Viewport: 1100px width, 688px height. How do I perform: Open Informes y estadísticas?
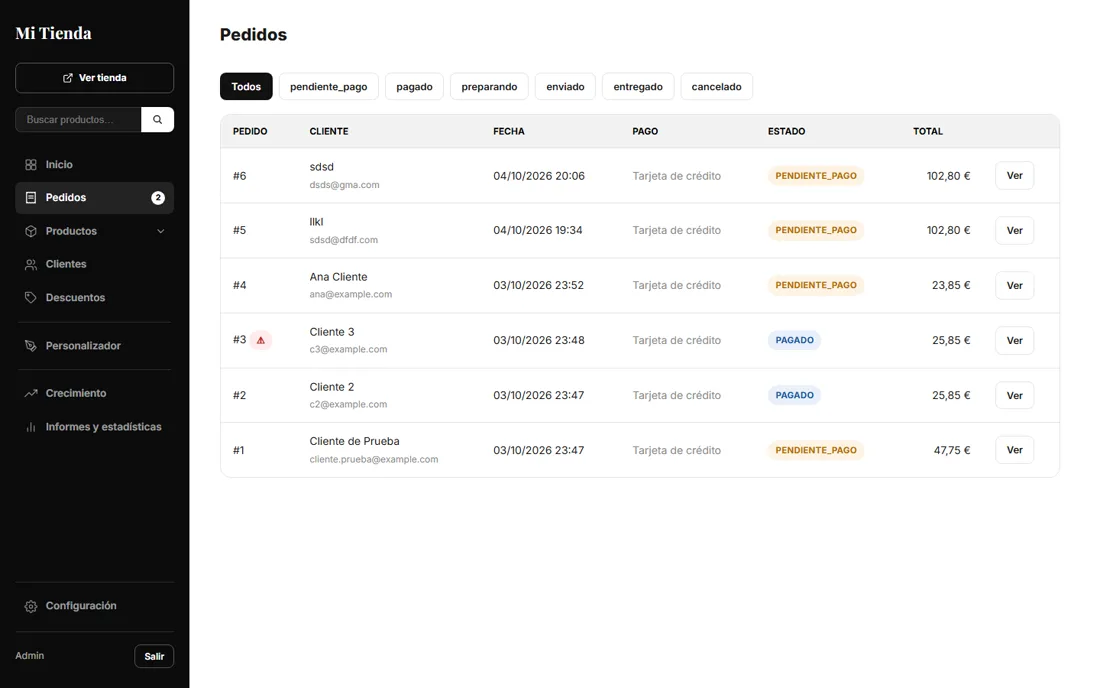(95, 427)
